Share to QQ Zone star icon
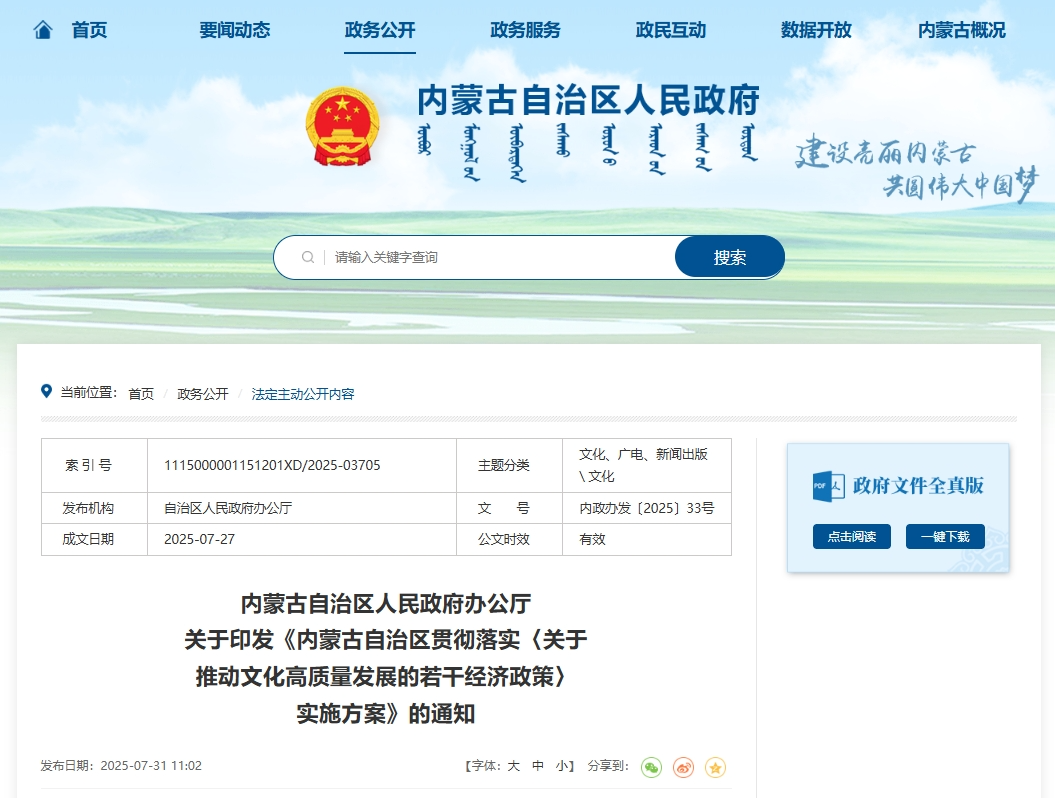This screenshot has height=798, width=1055. 715,767
